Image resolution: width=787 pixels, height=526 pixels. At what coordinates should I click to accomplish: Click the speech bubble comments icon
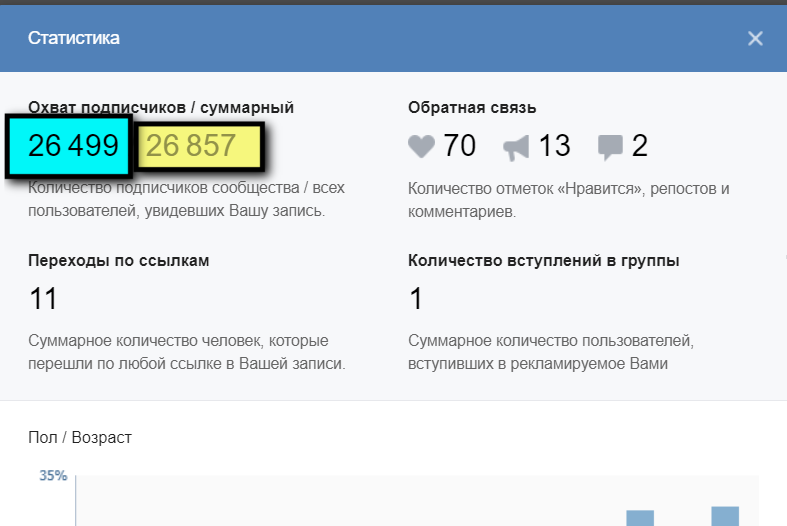click(610, 147)
